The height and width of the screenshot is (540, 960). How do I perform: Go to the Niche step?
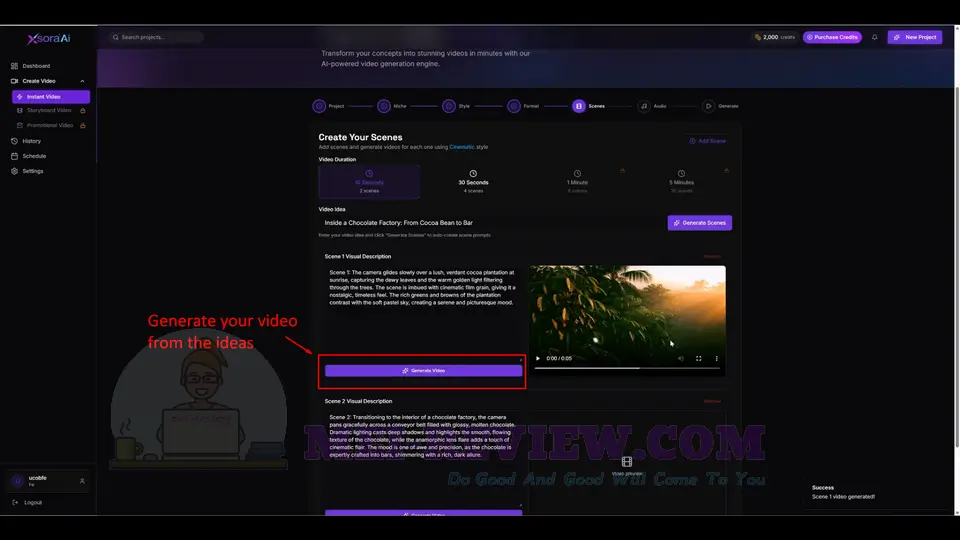384,106
